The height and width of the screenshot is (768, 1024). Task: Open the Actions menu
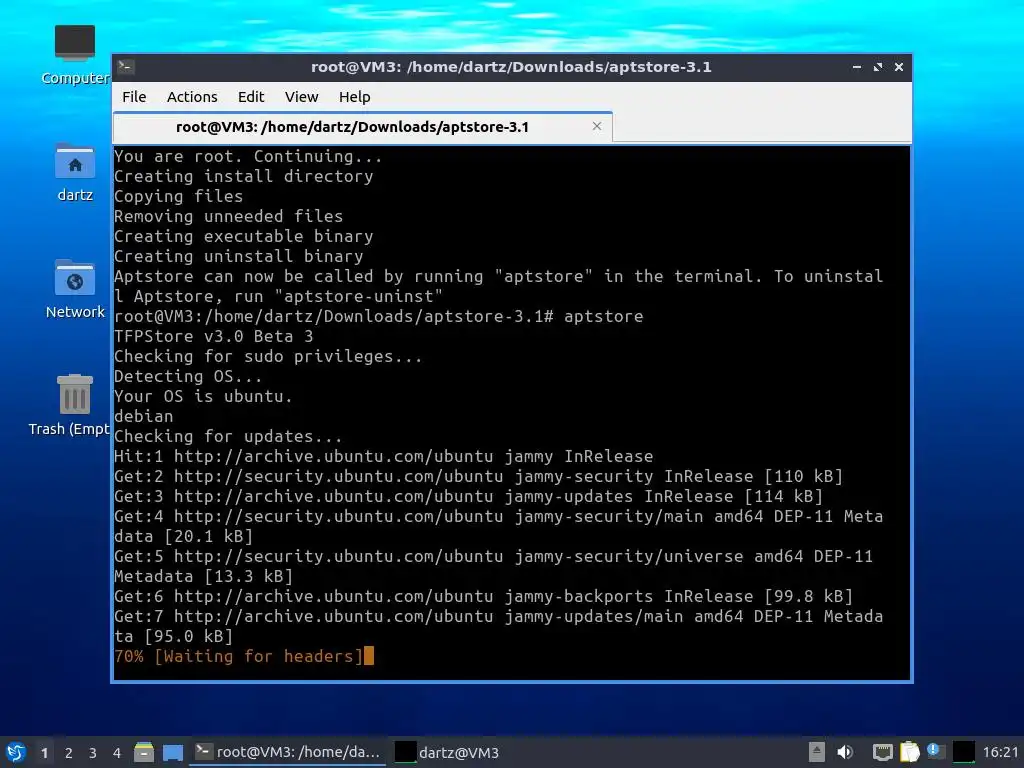tap(192, 97)
